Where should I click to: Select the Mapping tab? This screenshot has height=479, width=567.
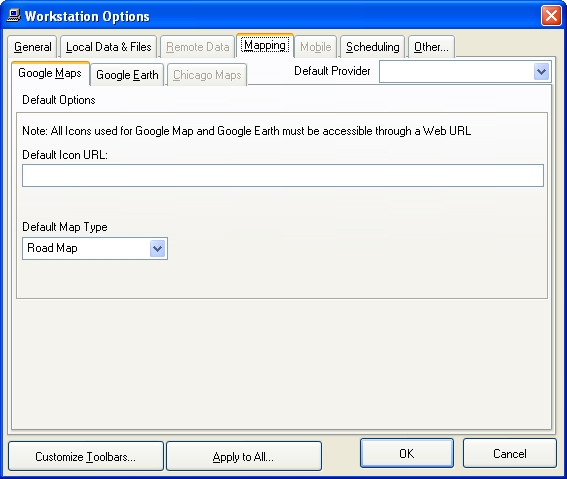(x=265, y=46)
